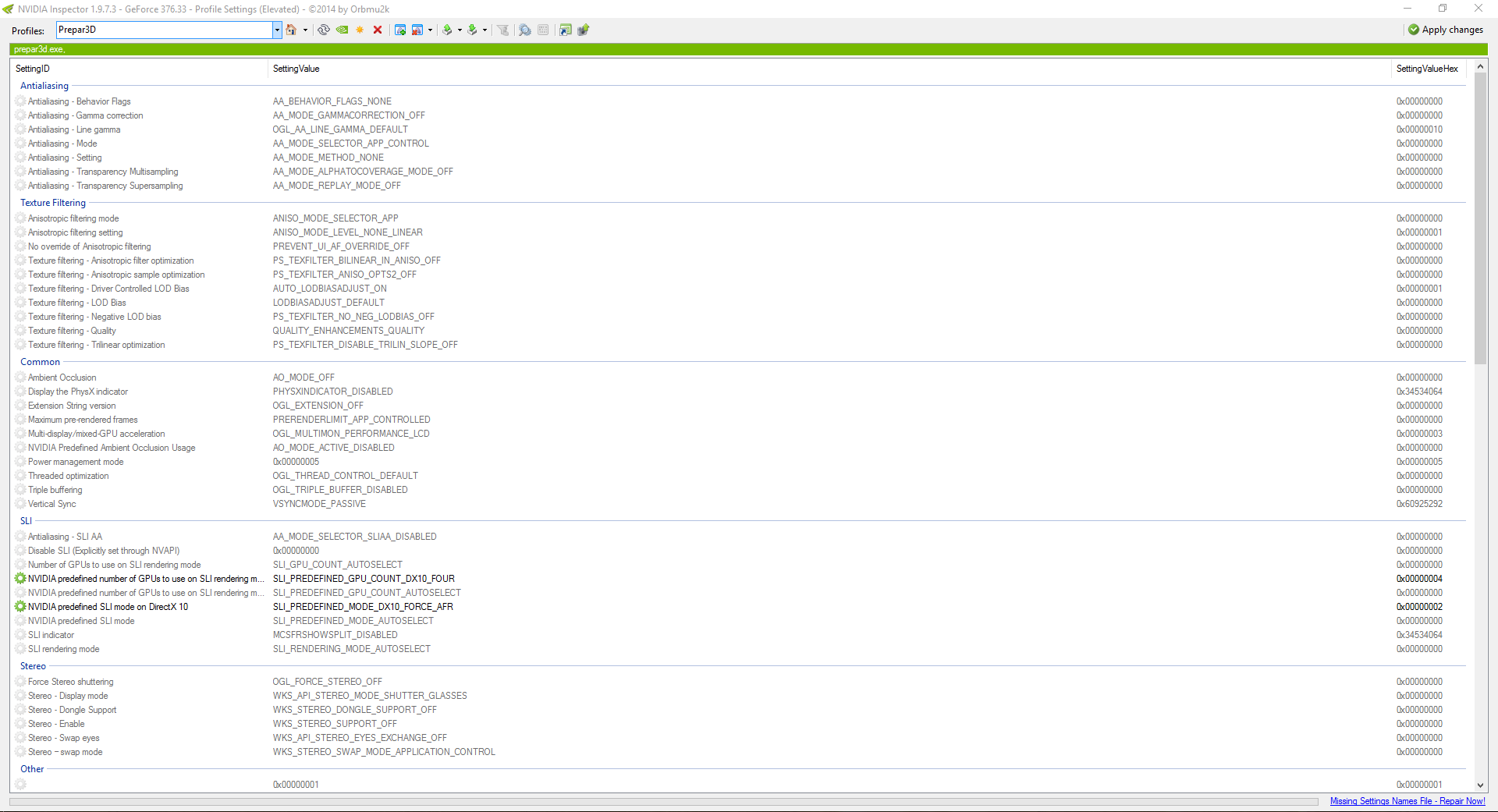
Task: Open the import profiles dropdown arrow
Action: 485,30
